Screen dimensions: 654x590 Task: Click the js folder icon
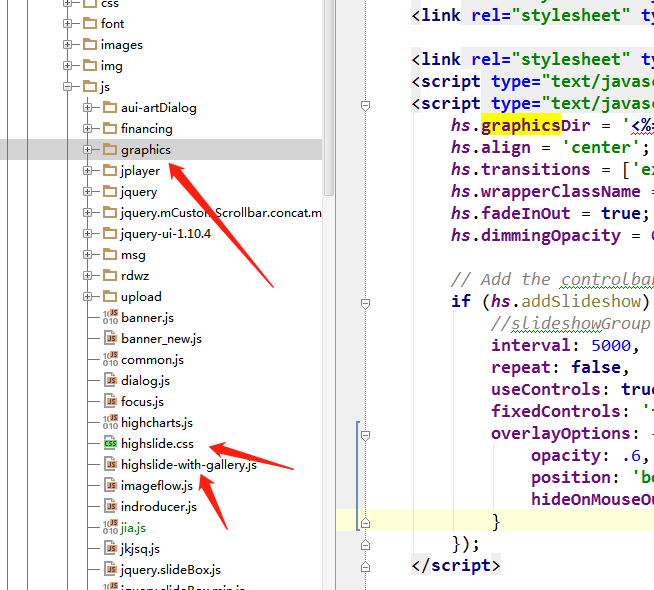tap(90, 86)
